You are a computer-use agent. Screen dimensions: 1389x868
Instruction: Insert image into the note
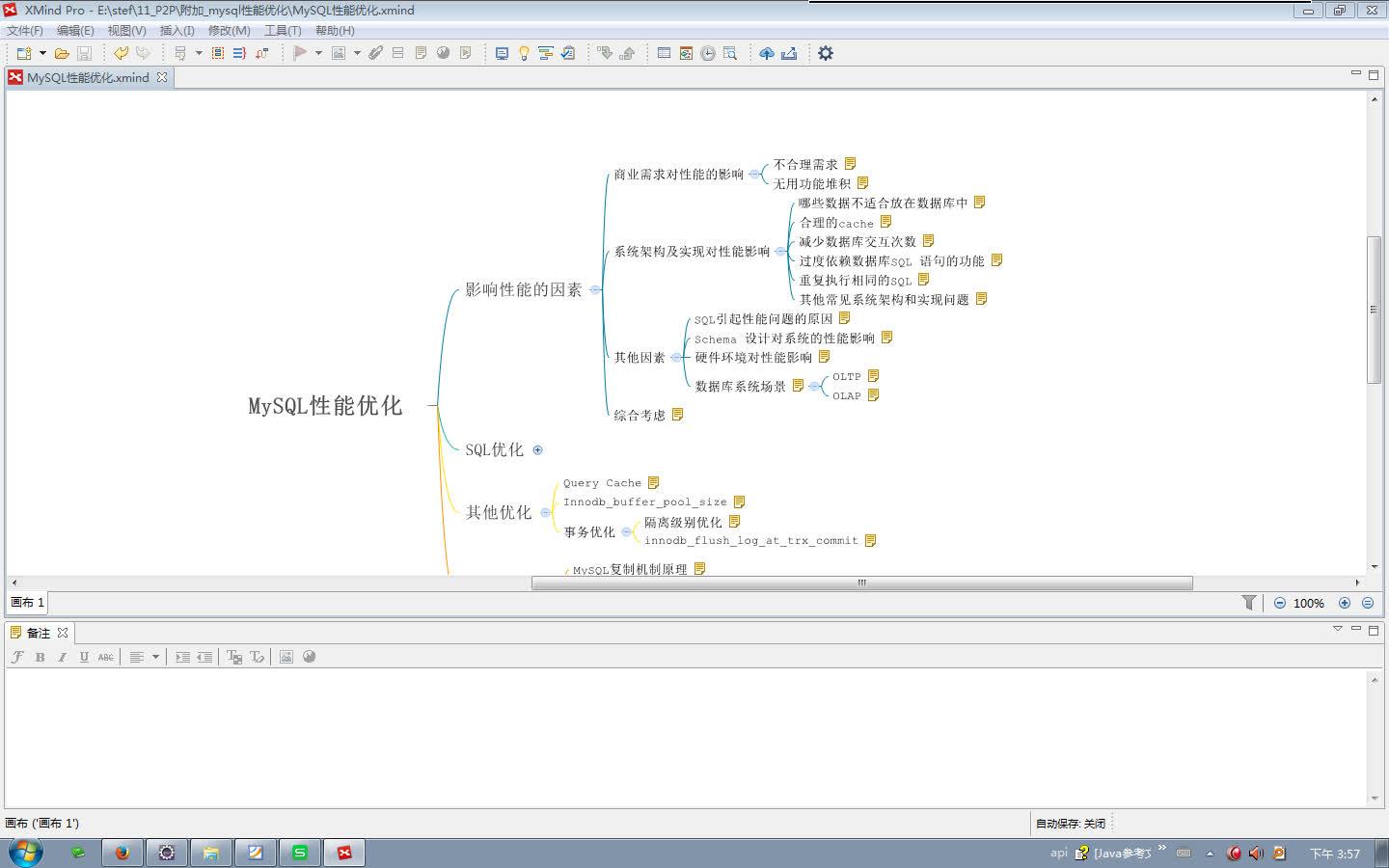point(286,657)
